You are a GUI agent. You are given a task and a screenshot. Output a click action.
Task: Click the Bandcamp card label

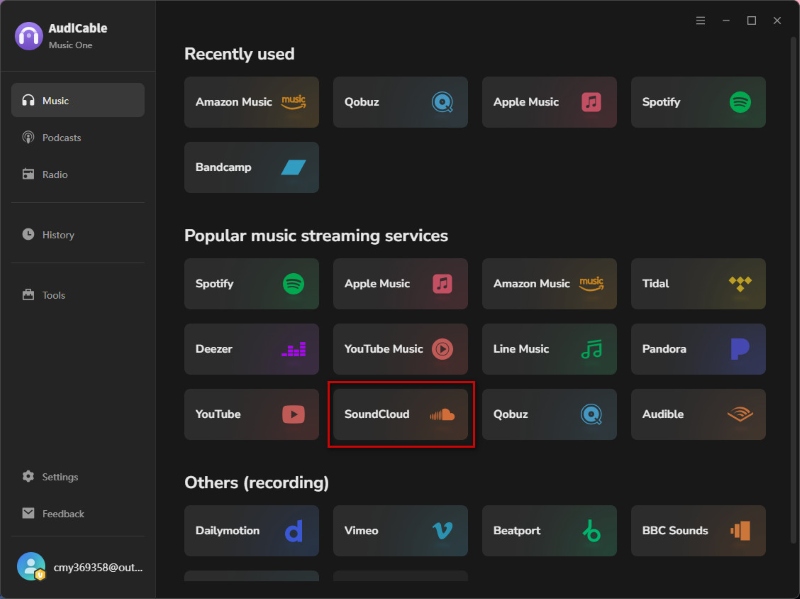[223, 167]
